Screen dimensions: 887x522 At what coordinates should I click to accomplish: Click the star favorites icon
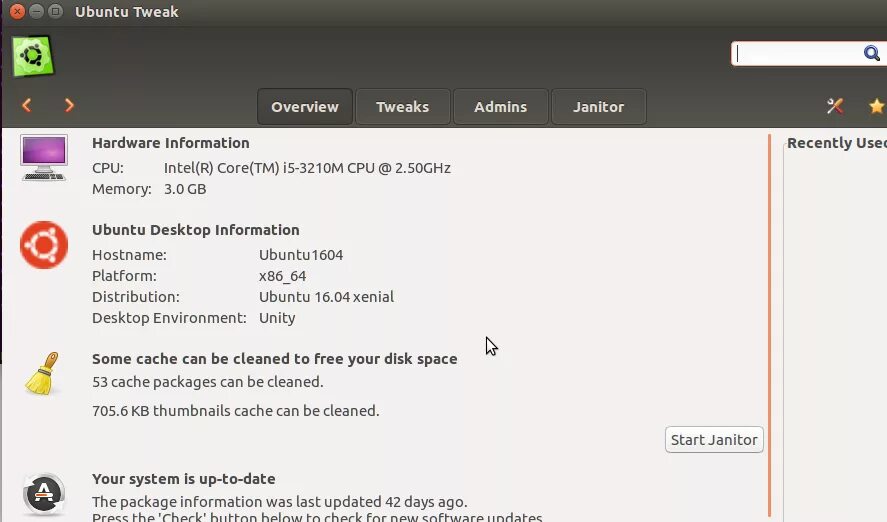click(877, 106)
